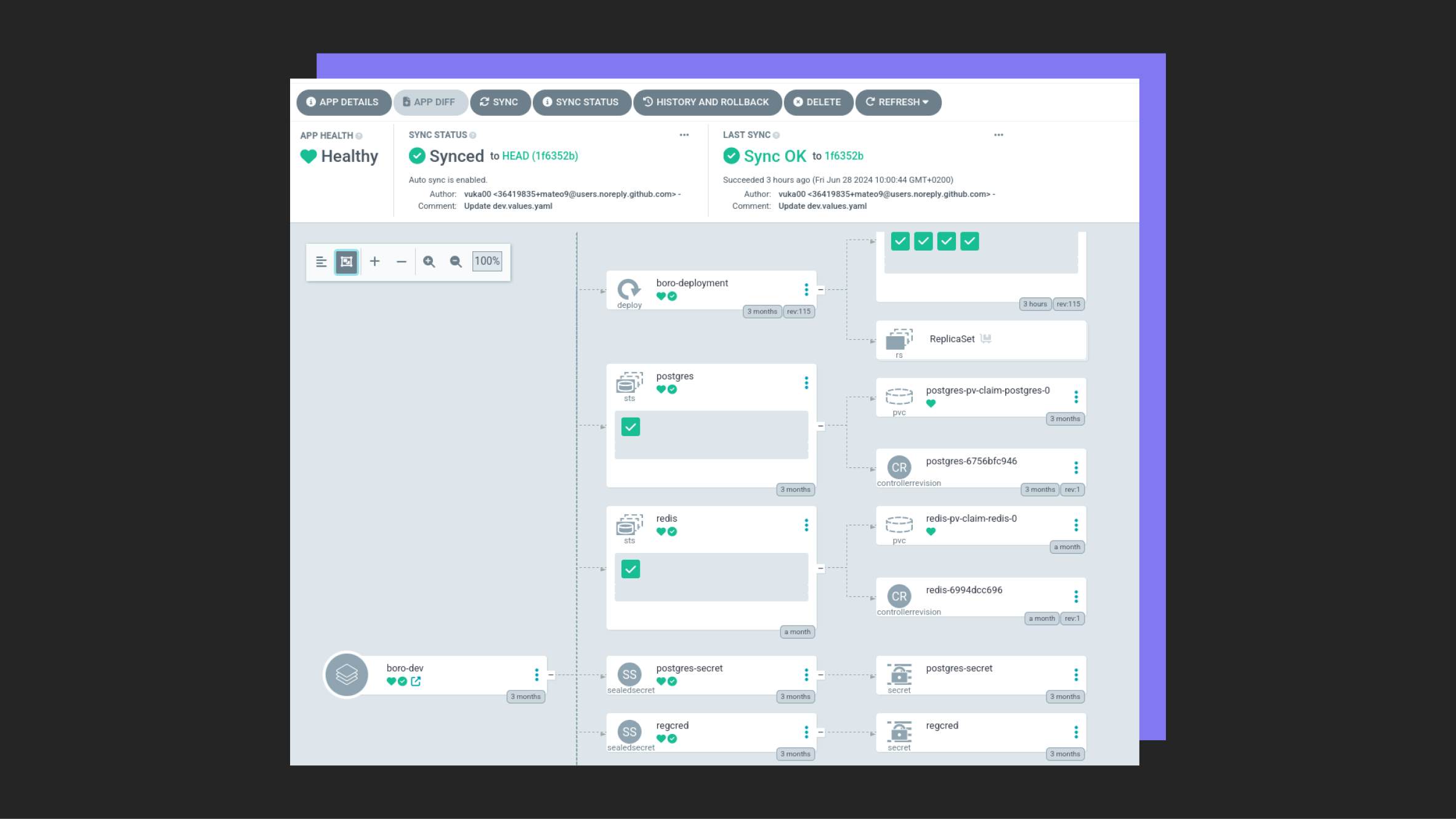Select the ReplicaSet rs icon
Image resolution: width=1456 pixels, height=819 pixels.
point(899,339)
